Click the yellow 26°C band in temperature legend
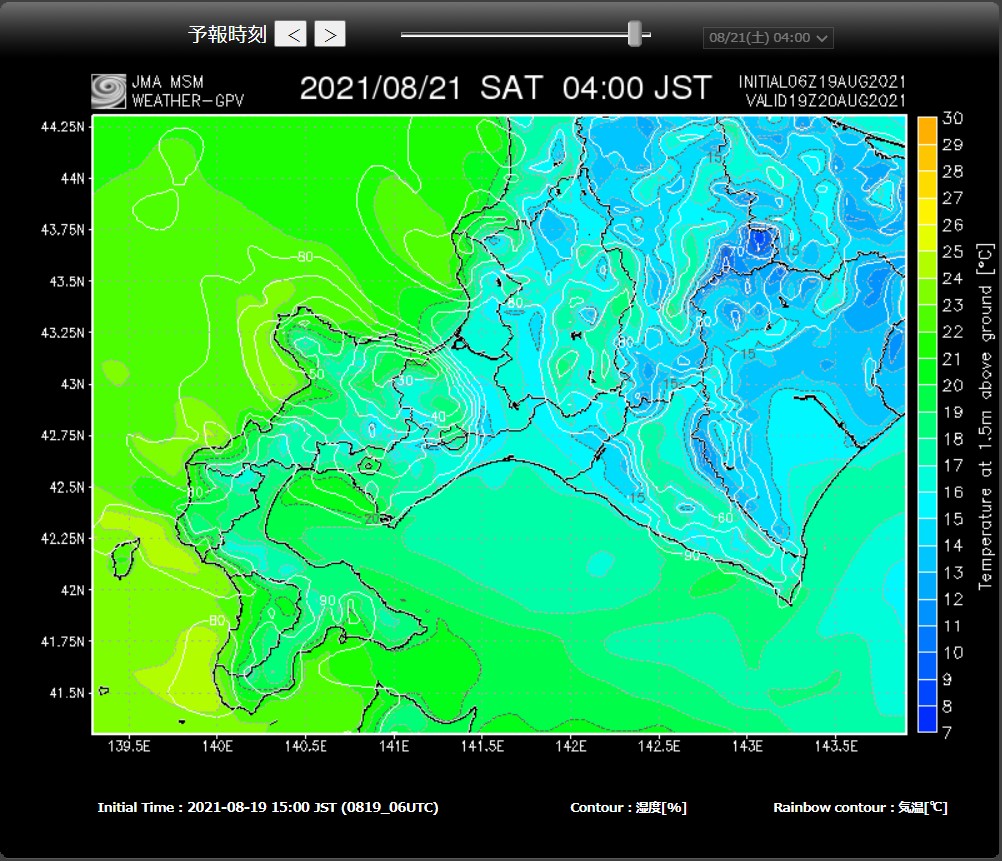Image resolution: width=1002 pixels, height=861 pixels. coord(927,226)
